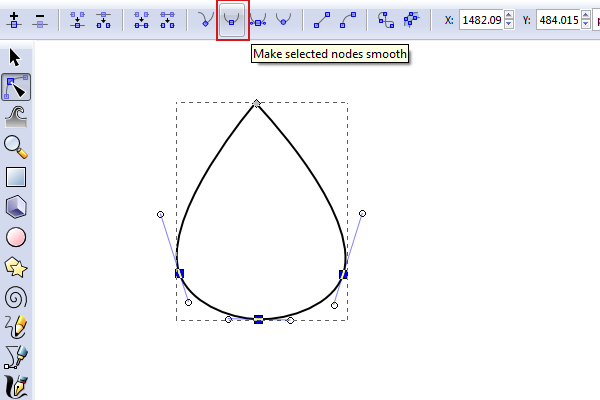Select the top cusp node of teardrop
The height and width of the screenshot is (400, 600).
click(x=257, y=103)
